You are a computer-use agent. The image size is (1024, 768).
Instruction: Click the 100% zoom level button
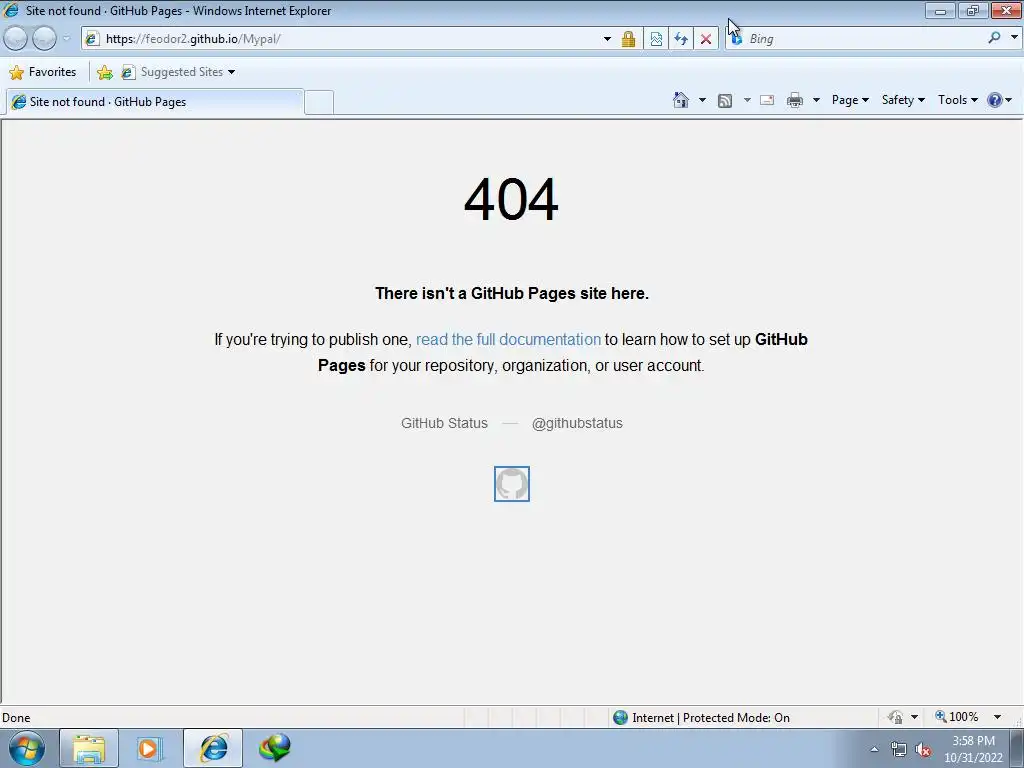(x=957, y=717)
